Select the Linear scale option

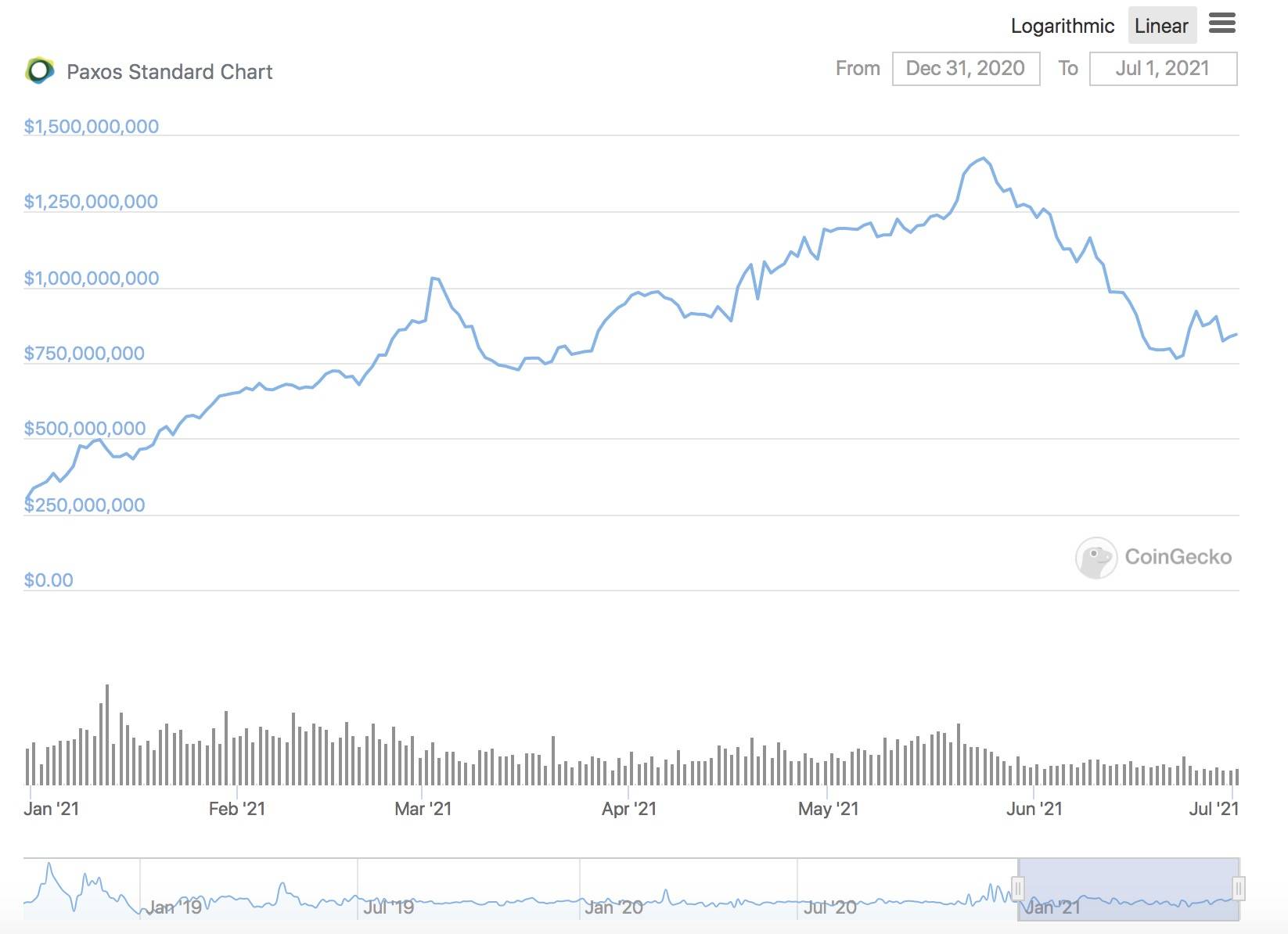pyautogui.click(x=1161, y=26)
